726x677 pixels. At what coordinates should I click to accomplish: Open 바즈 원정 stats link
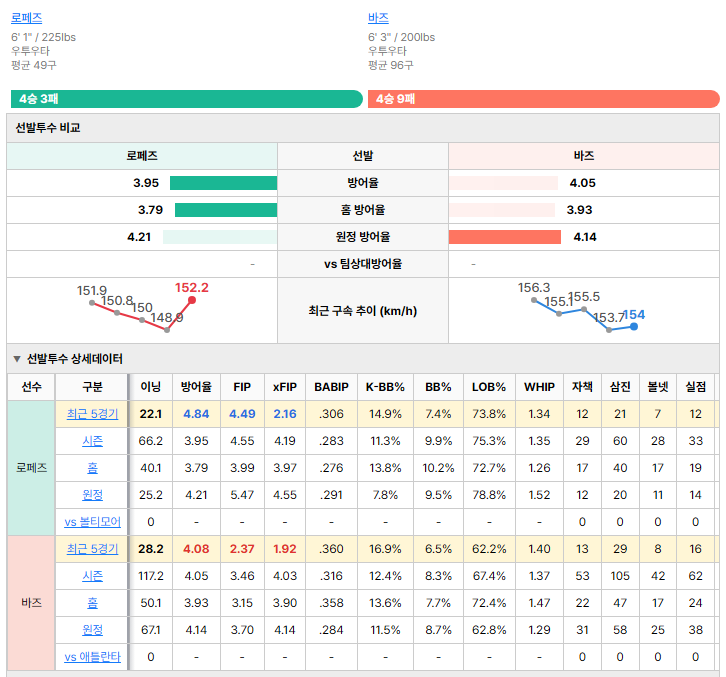click(x=92, y=630)
